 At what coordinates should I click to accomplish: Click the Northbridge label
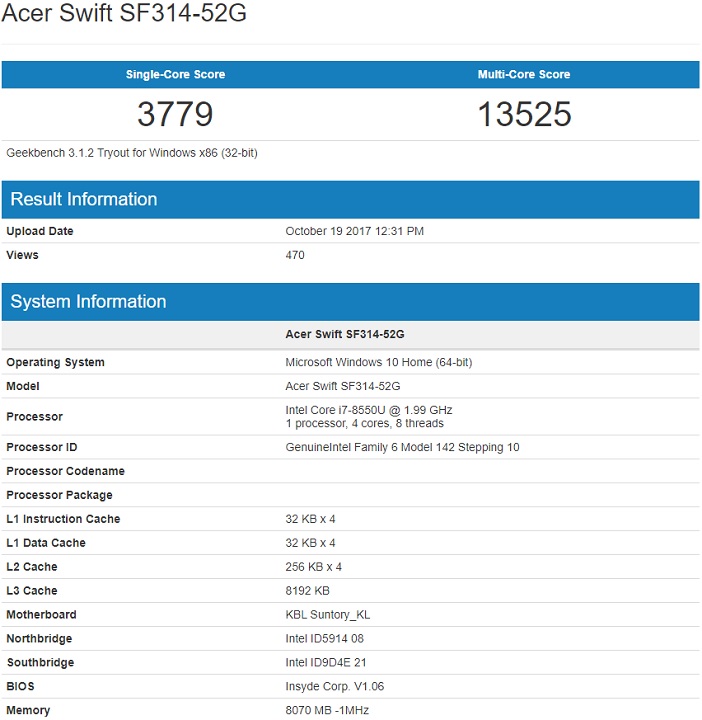(39, 639)
